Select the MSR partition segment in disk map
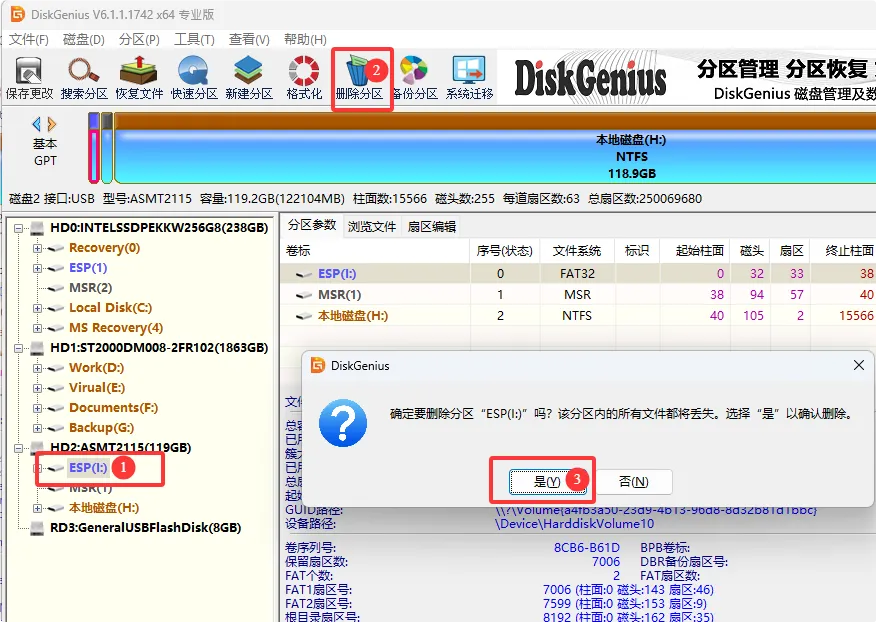This screenshot has width=876, height=622. pyautogui.click(x=107, y=148)
